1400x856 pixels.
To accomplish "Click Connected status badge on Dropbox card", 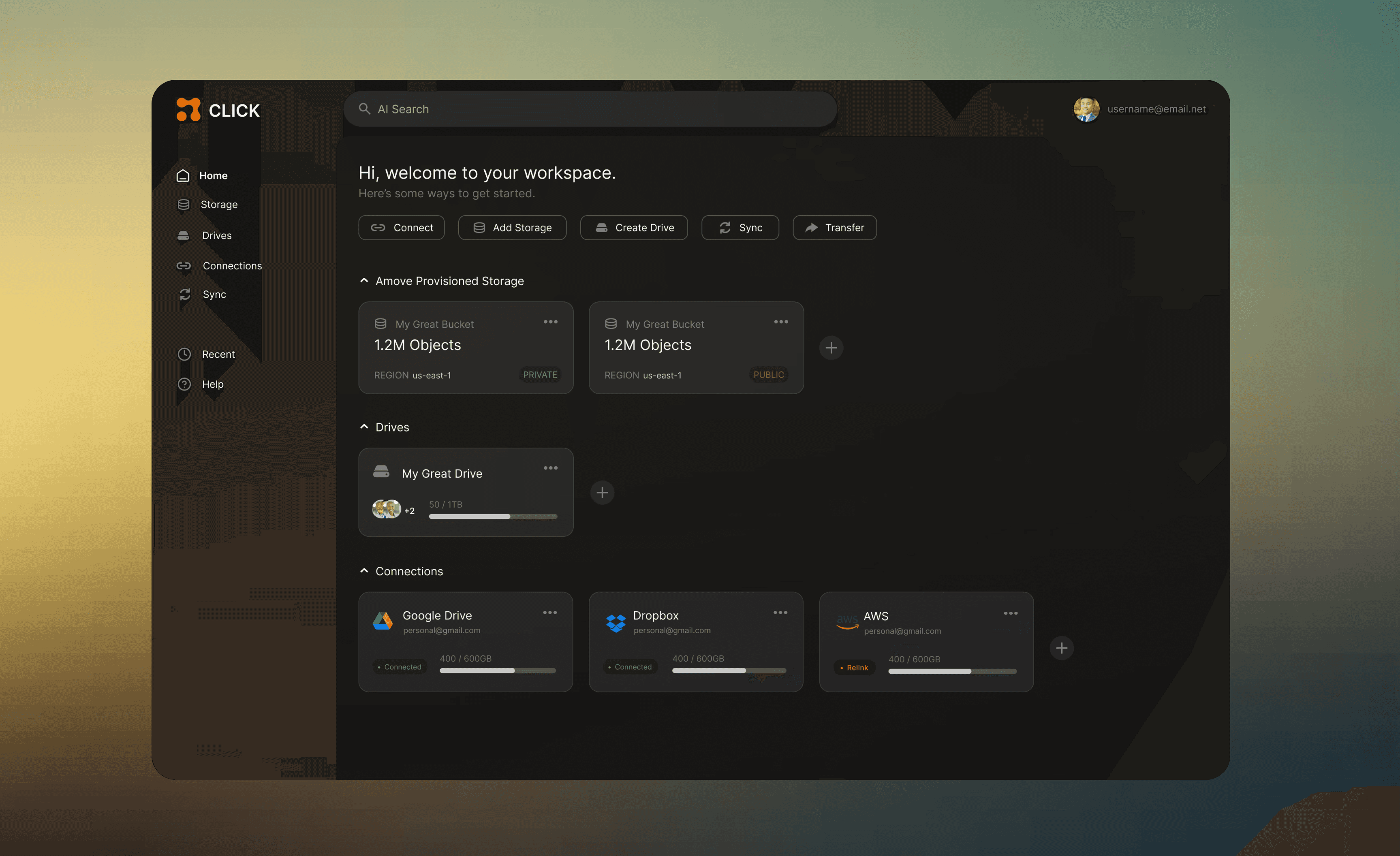I will [x=630, y=667].
